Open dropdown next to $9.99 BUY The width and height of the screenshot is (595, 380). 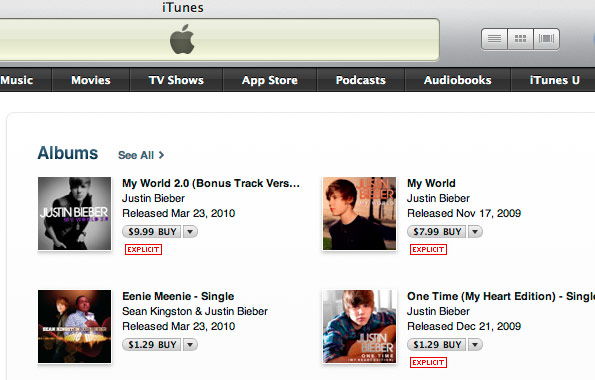pos(190,231)
